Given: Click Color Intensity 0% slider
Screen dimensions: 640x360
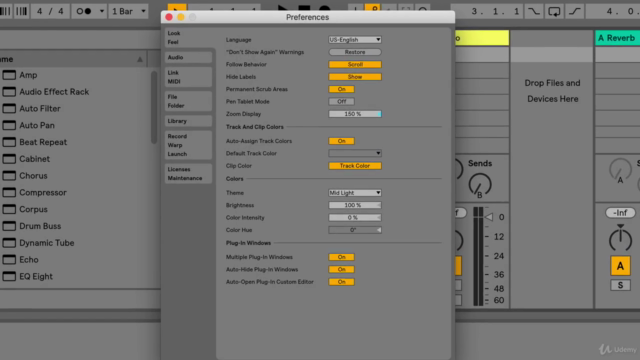Looking at the screenshot, I should click(x=355, y=218).
